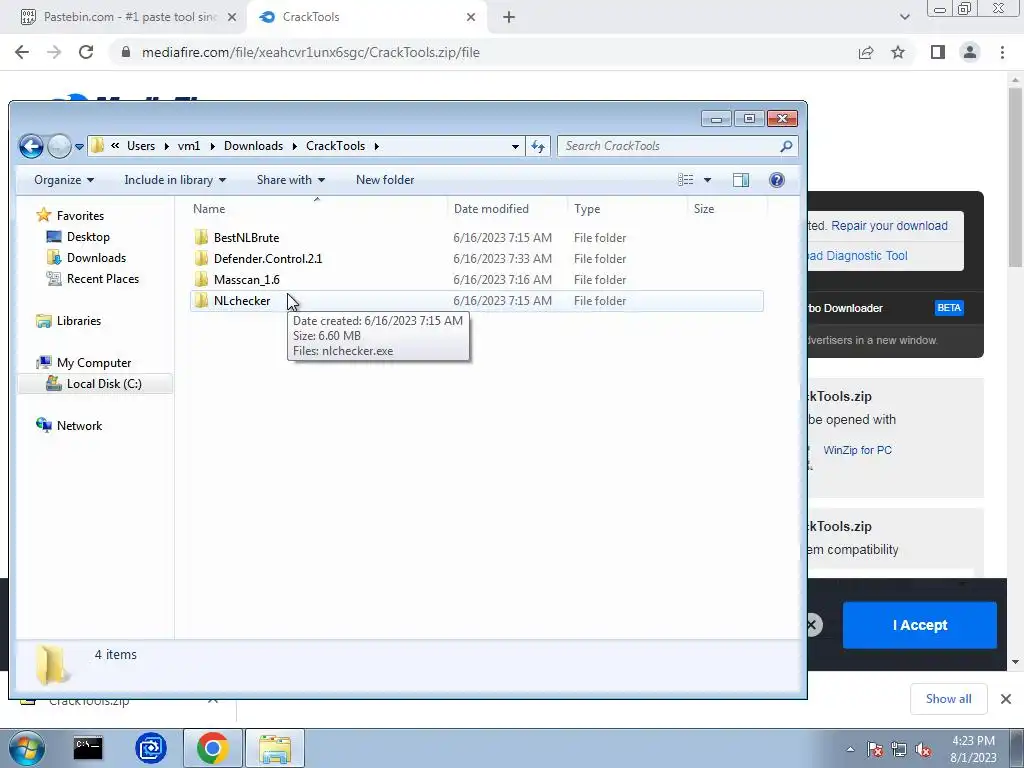This screenshot has width=1024, height=768.
Task: Select the NLchecker folder icon
Action: (x=201, y=300)
